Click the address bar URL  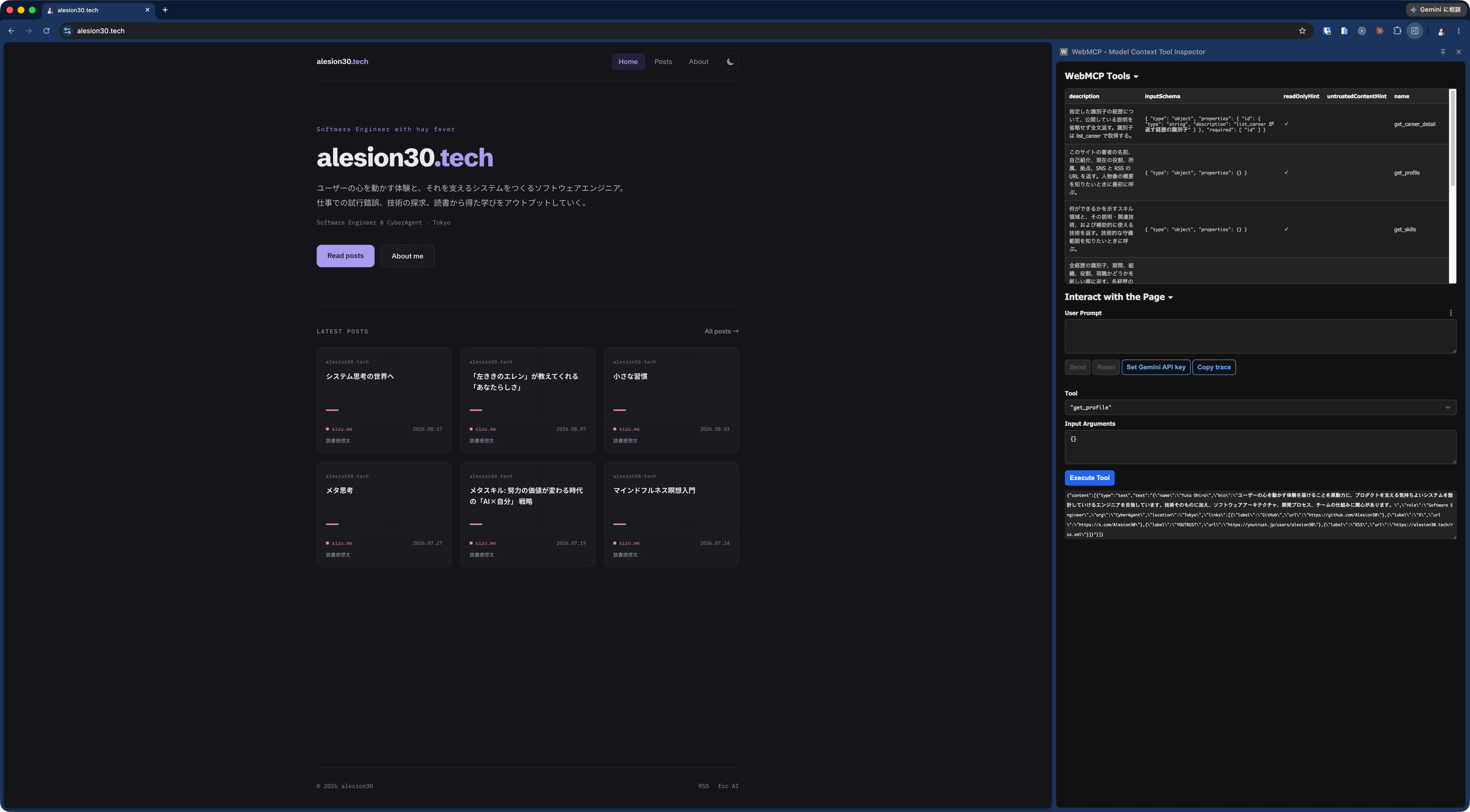(101, 31)
